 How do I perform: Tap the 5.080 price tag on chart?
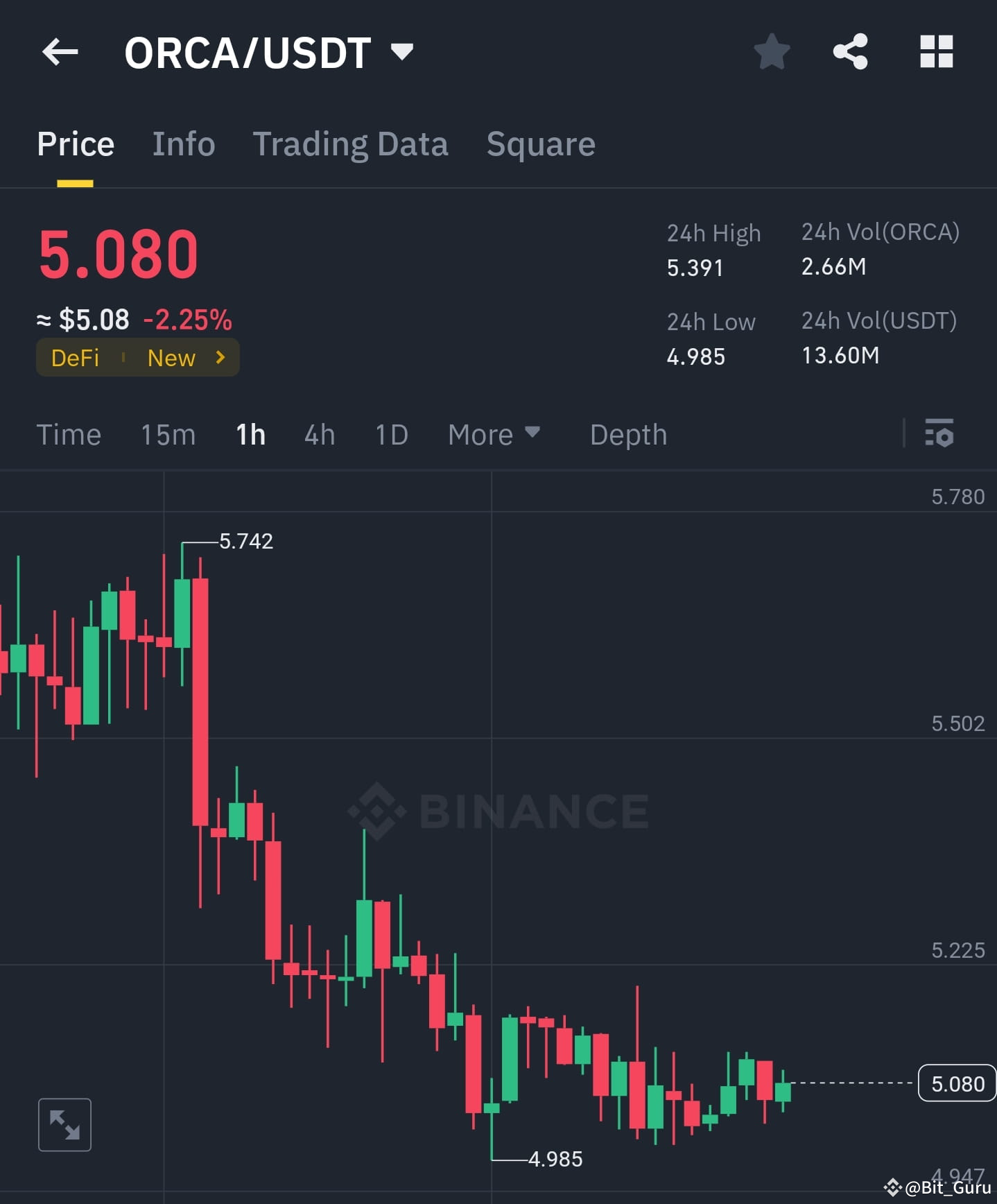click(x=957, y=1083)
